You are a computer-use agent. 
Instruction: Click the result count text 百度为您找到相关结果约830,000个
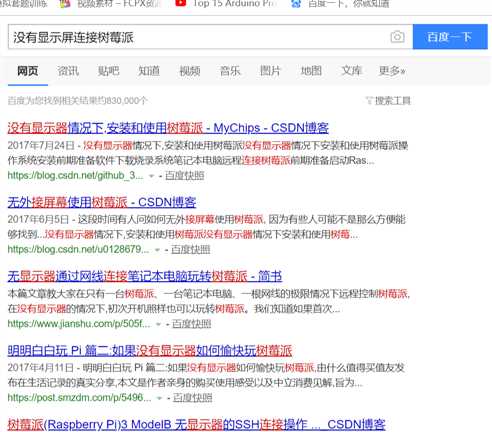point(77,100)
